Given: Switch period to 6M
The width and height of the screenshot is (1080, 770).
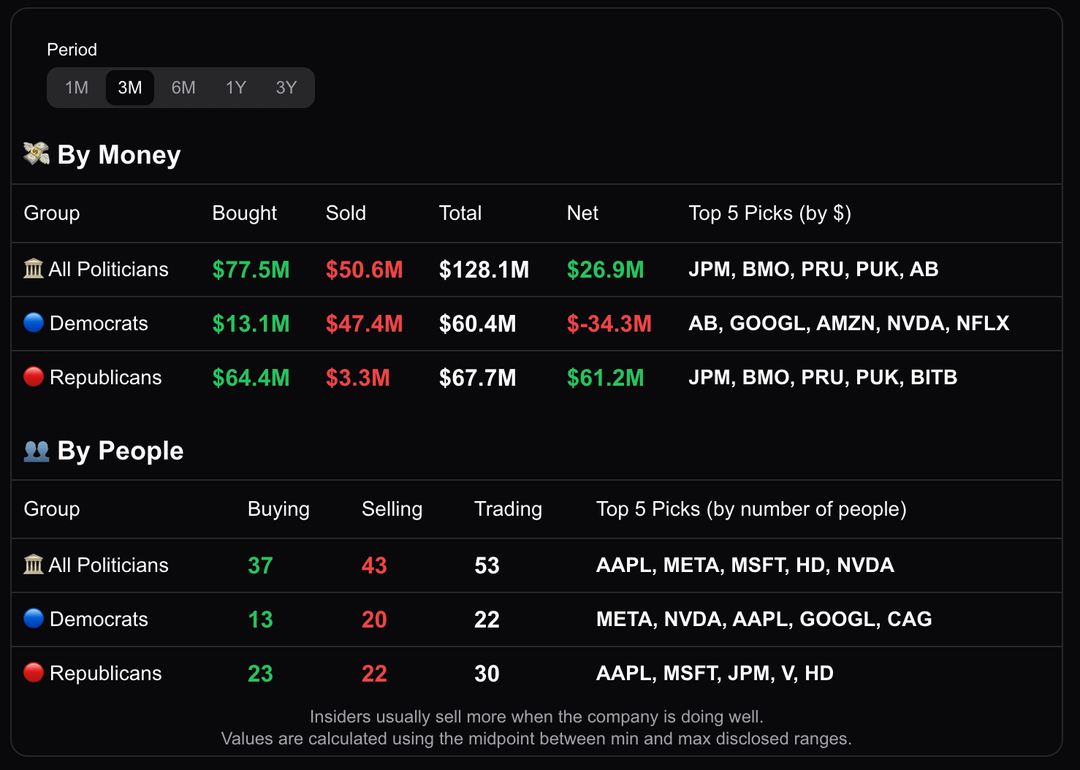Looking at the screenshot, I should coord(183,88).
